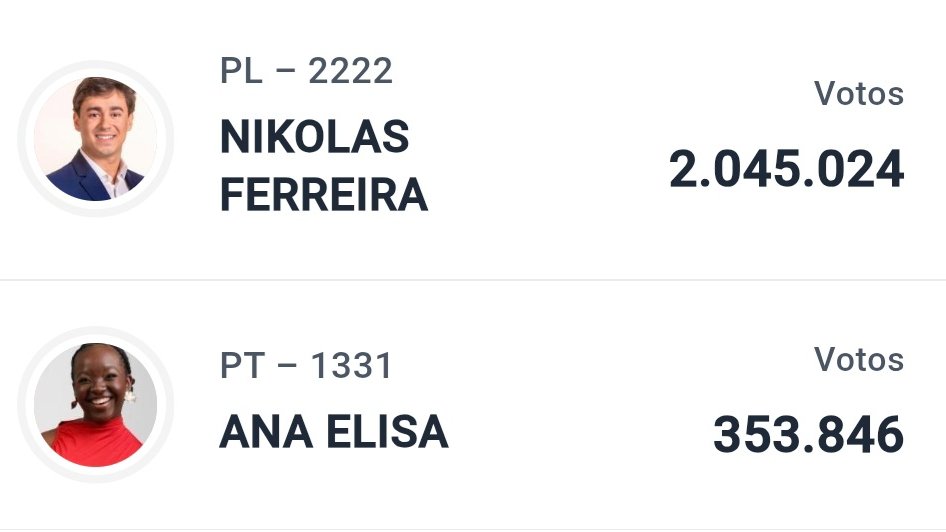Click the divider line between the candidates
Image resolution: width=946 pixels, height=532 pixels.
coord(473,280)
